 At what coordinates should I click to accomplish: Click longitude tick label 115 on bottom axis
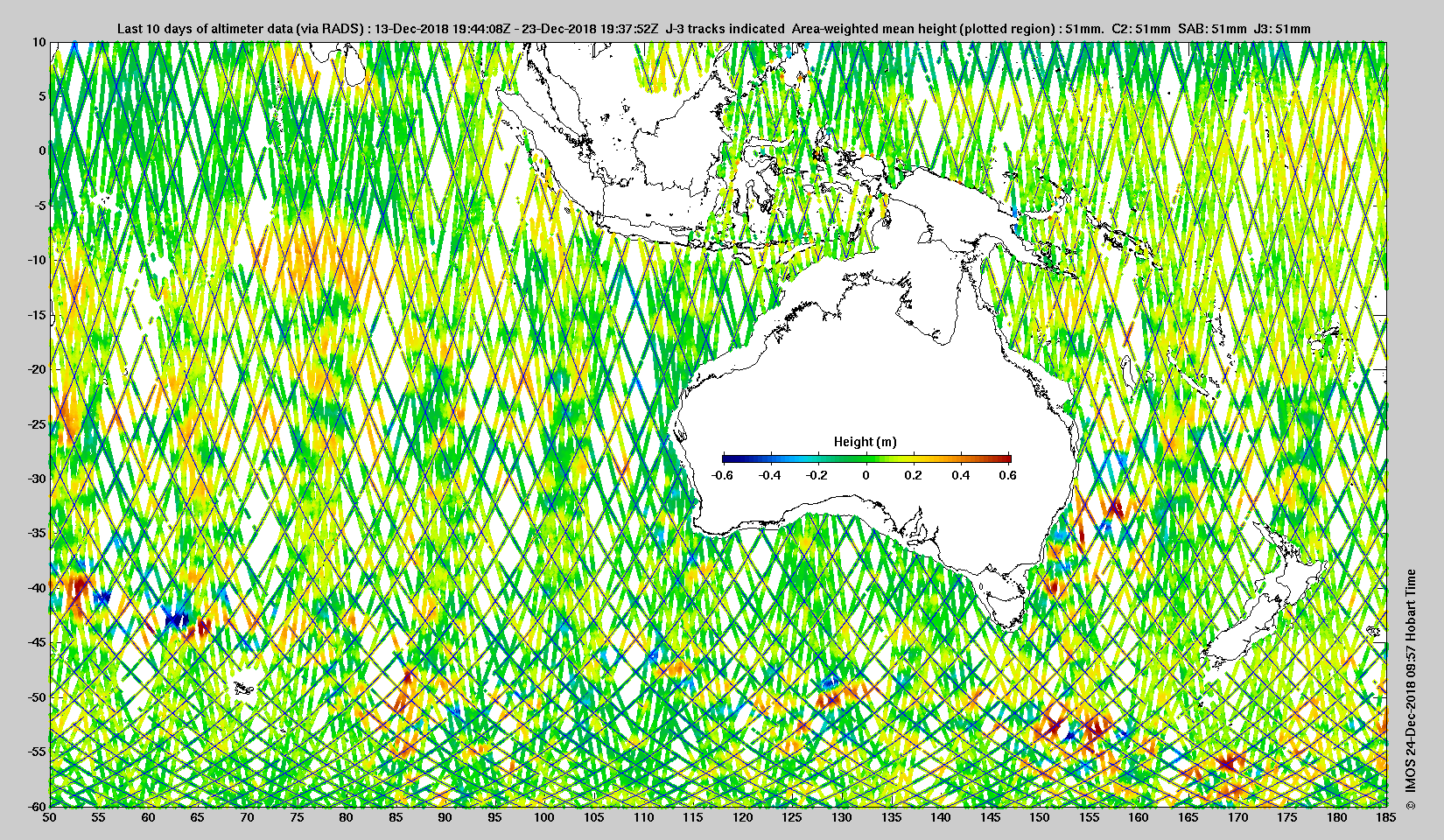tap(693, 817)
